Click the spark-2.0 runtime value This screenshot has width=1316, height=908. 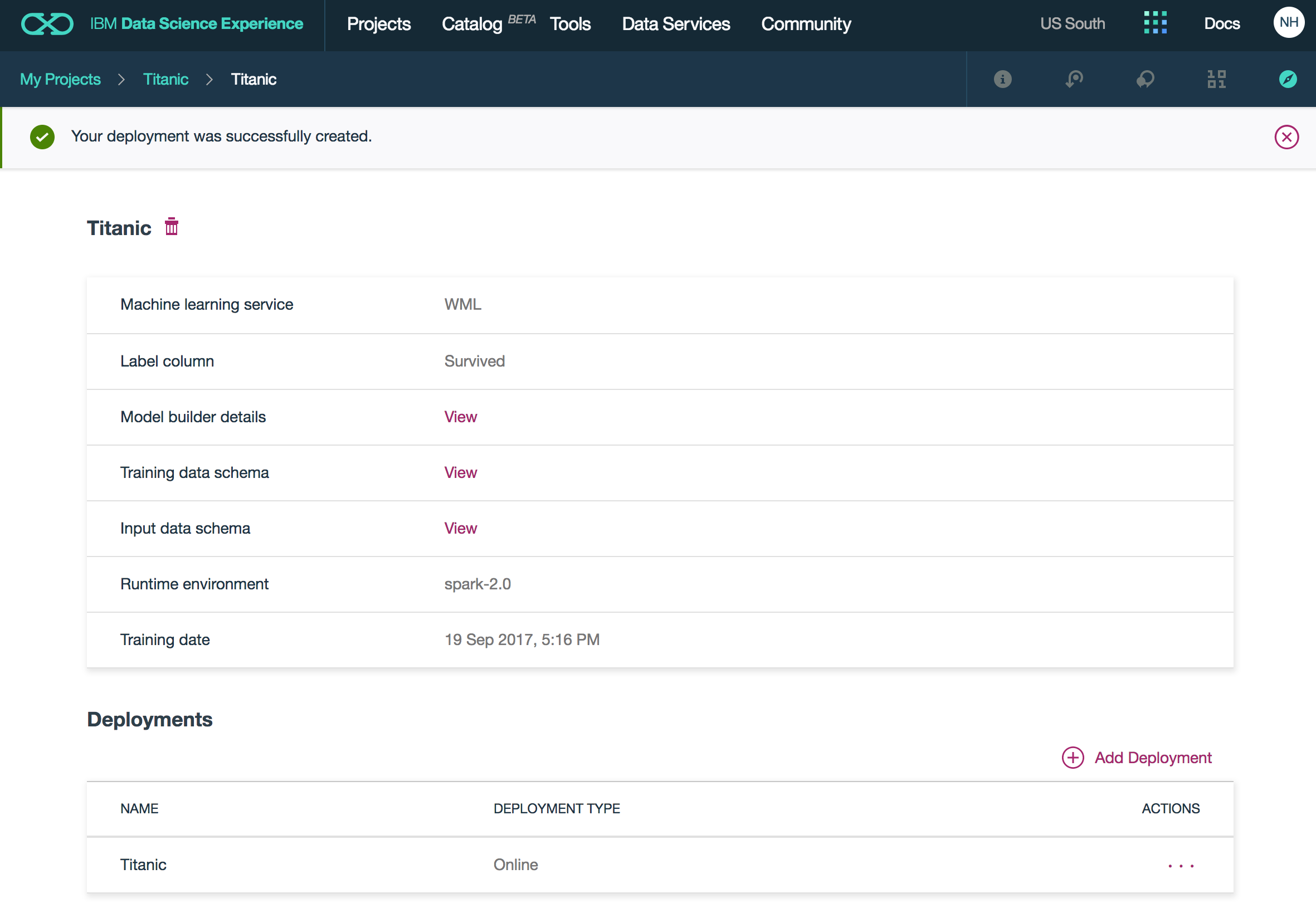coord(477,584)
